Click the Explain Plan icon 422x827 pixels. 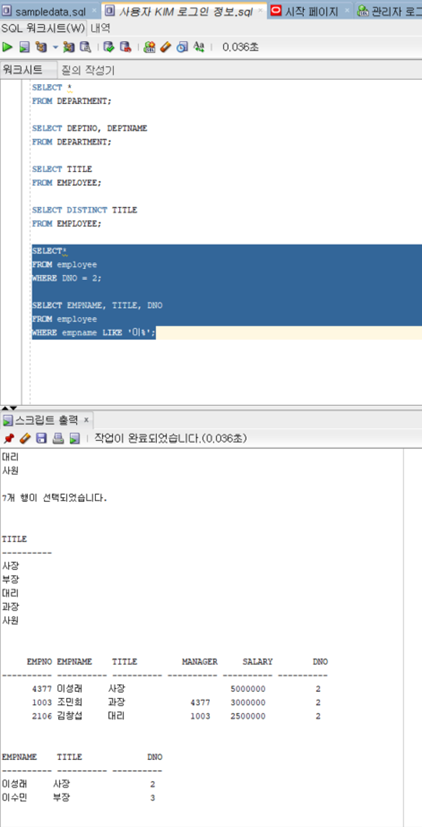pos(41,47)
